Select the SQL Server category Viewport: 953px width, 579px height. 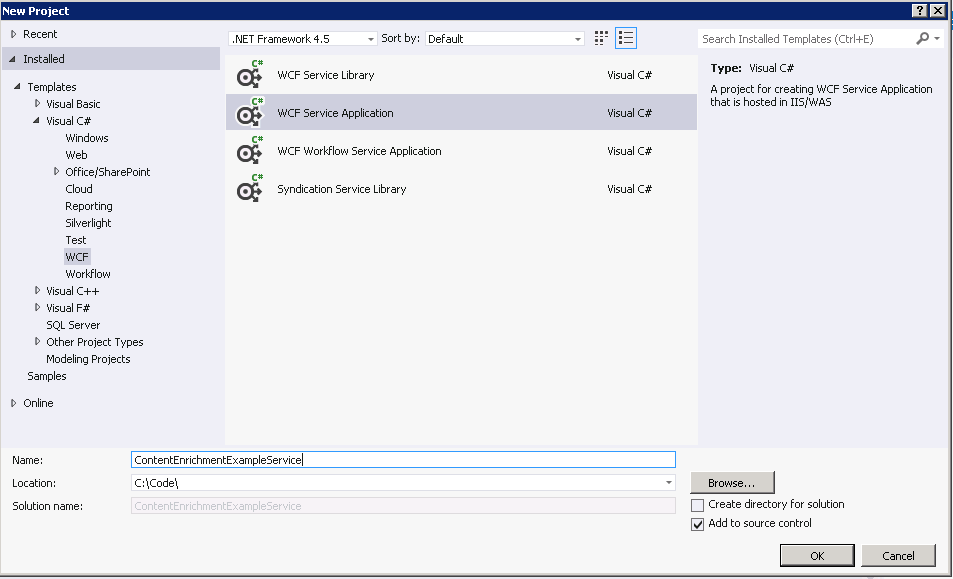point(73,325)
